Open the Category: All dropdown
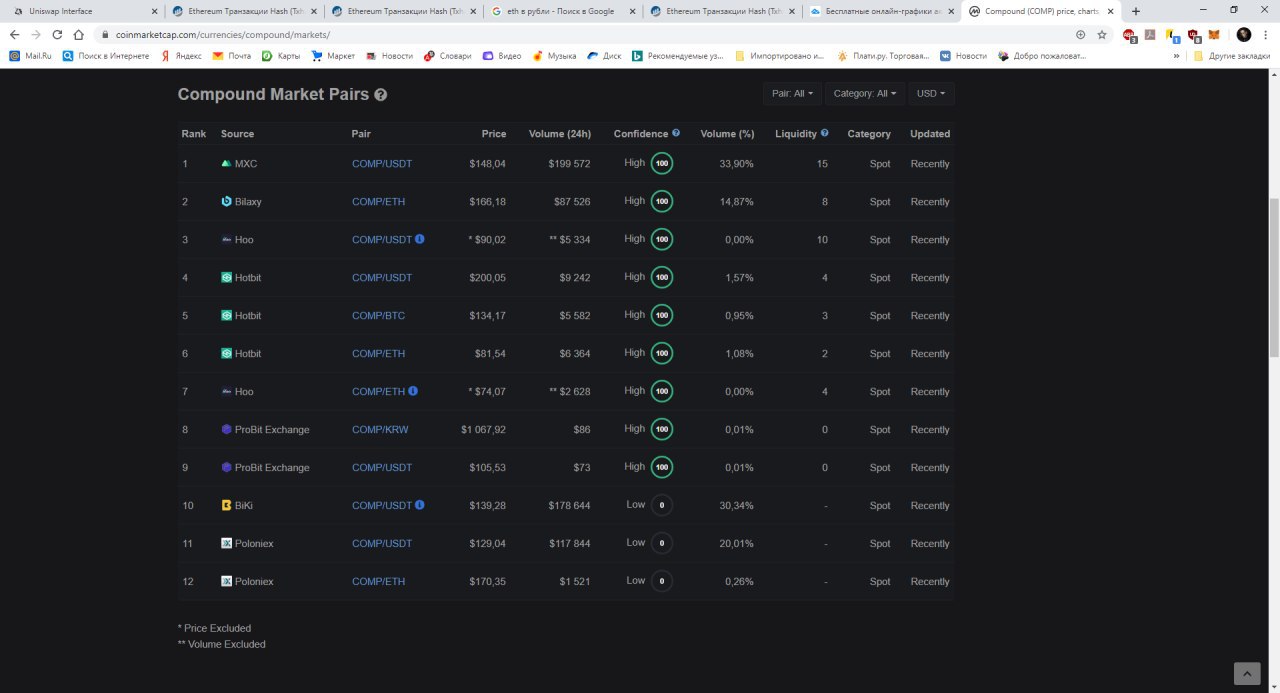The width and height of the screenshot is (1280, 693). click(865, 93)
